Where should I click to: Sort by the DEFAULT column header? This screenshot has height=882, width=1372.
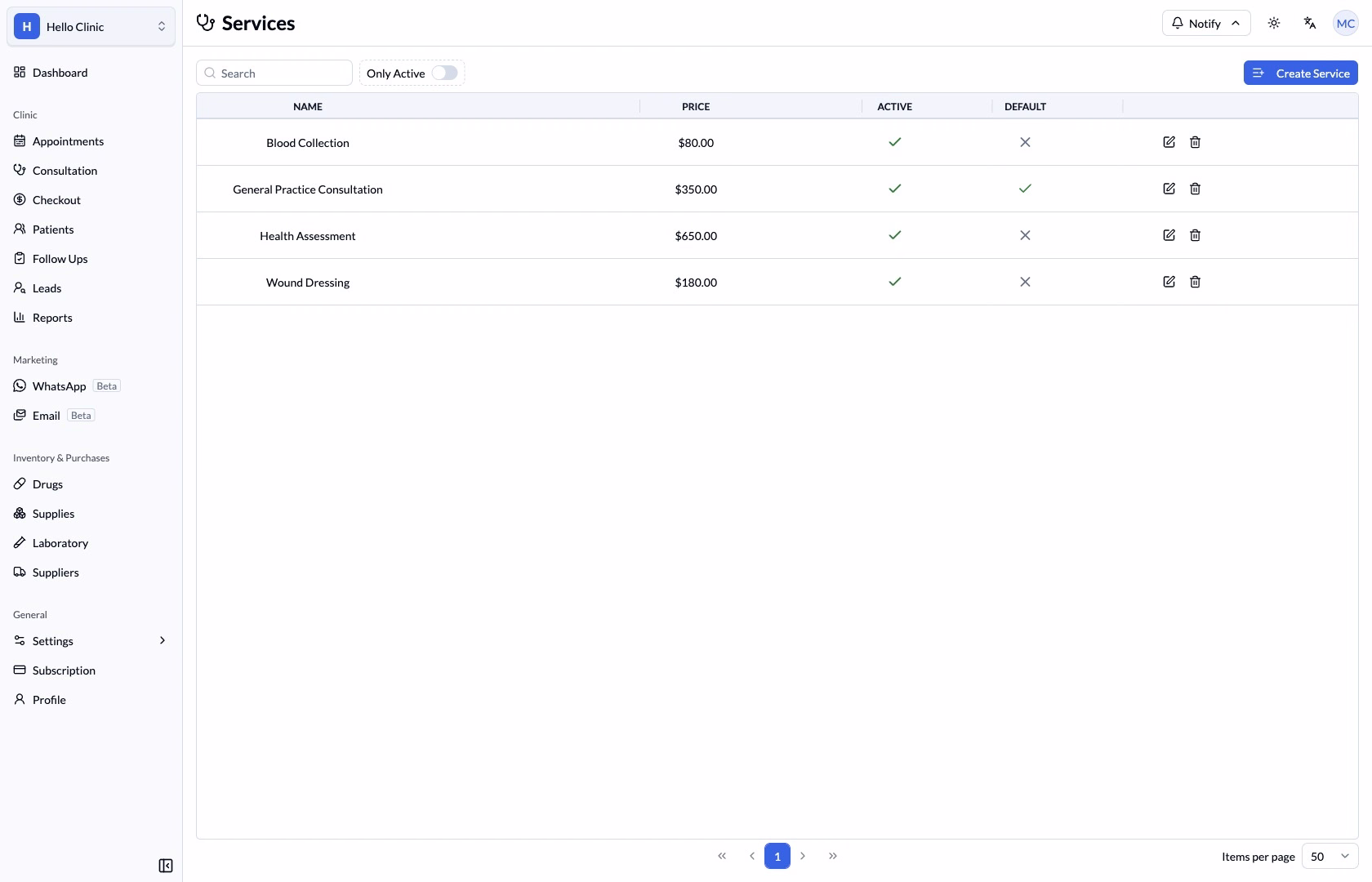point(1025,106)
